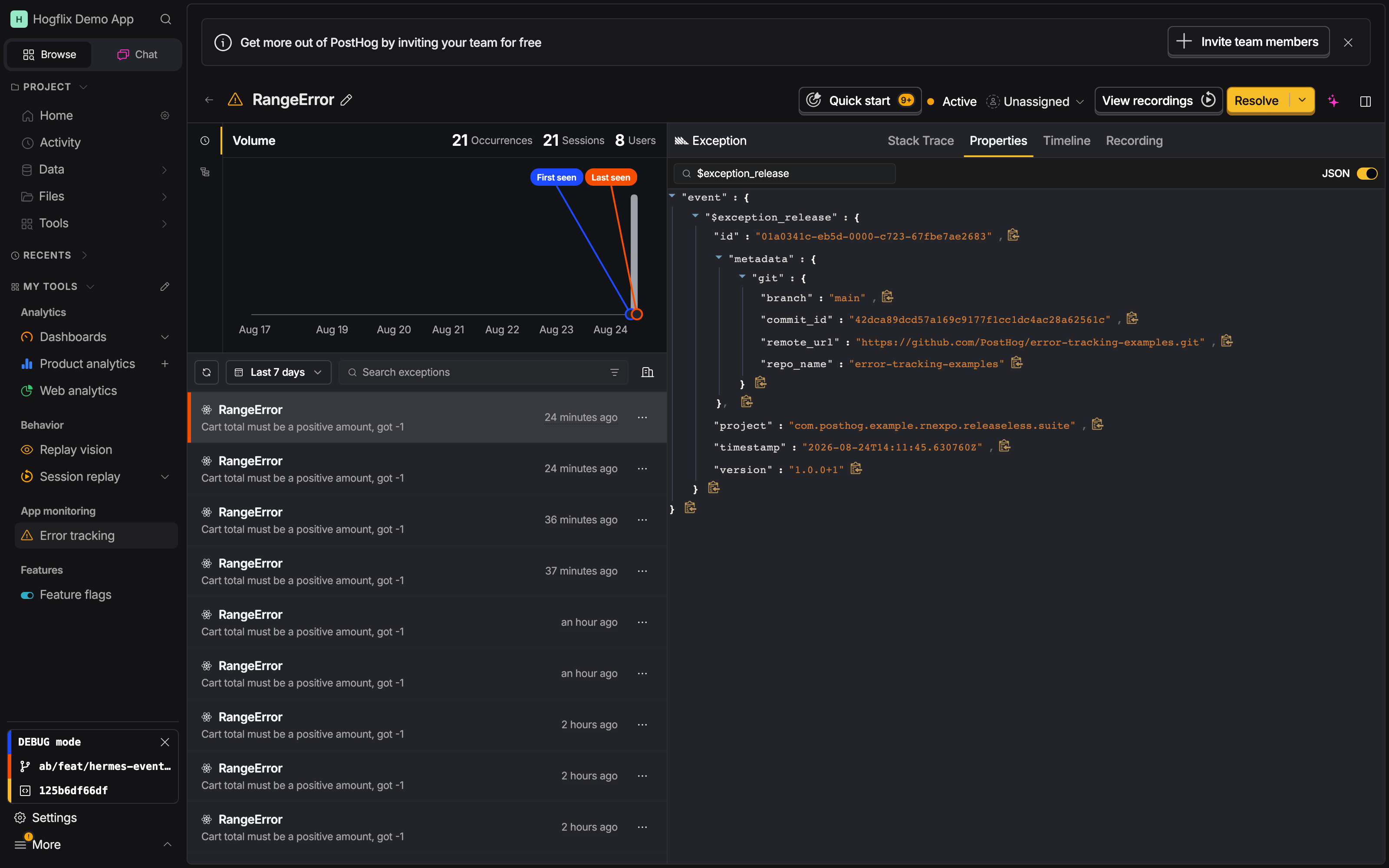Viewport: 1389px width, 868px height.
Task: Copy the version value
Action: [x=856, y=468]
